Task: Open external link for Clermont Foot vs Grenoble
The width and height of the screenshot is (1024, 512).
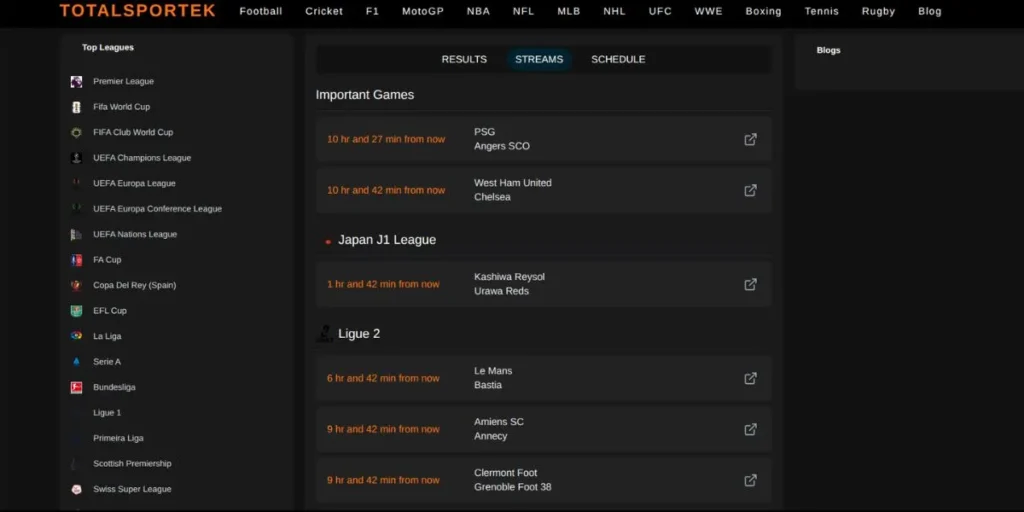Action: pos(750,480)
